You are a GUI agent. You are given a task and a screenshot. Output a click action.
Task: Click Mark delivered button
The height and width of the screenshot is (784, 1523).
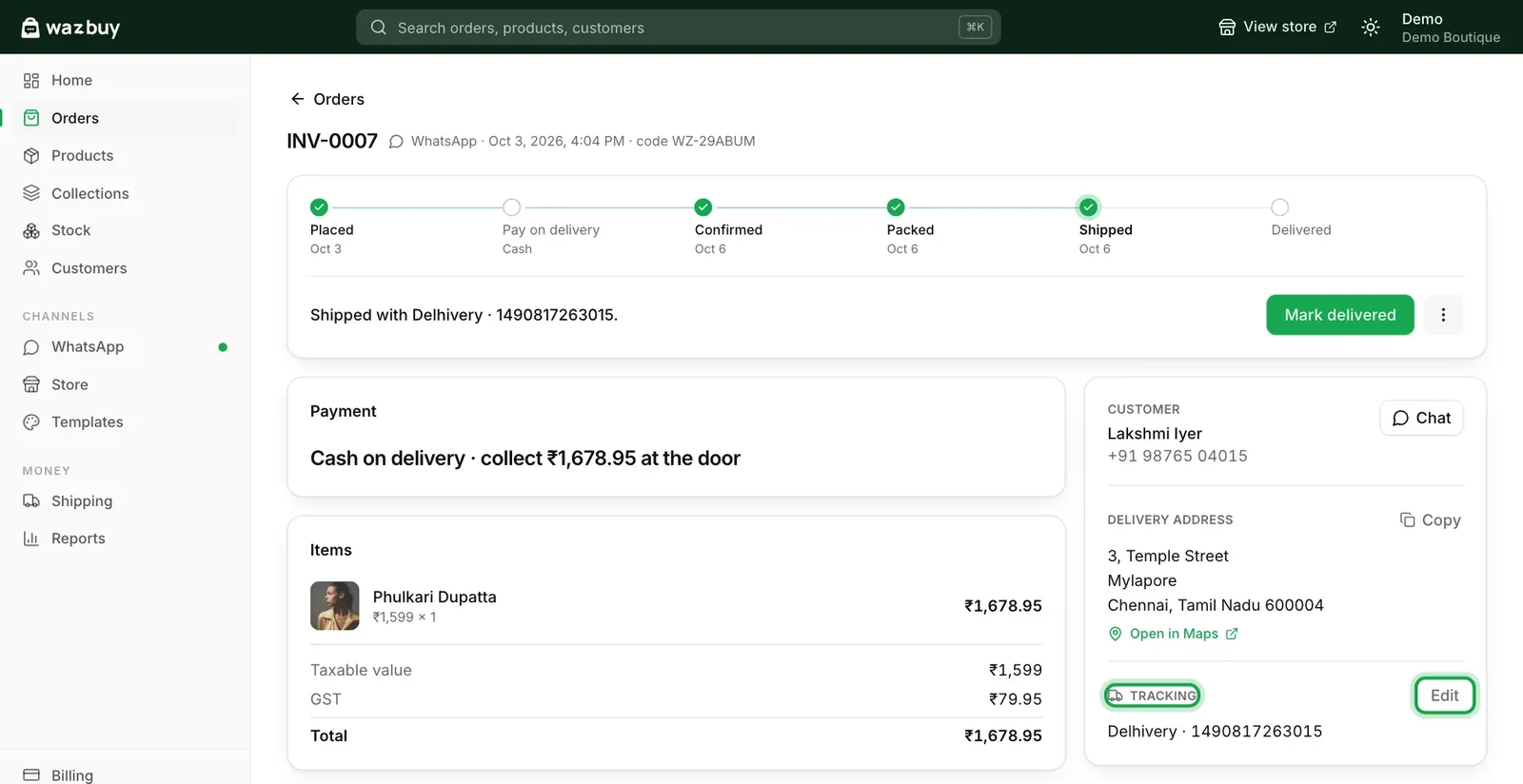coord(1339,315)
